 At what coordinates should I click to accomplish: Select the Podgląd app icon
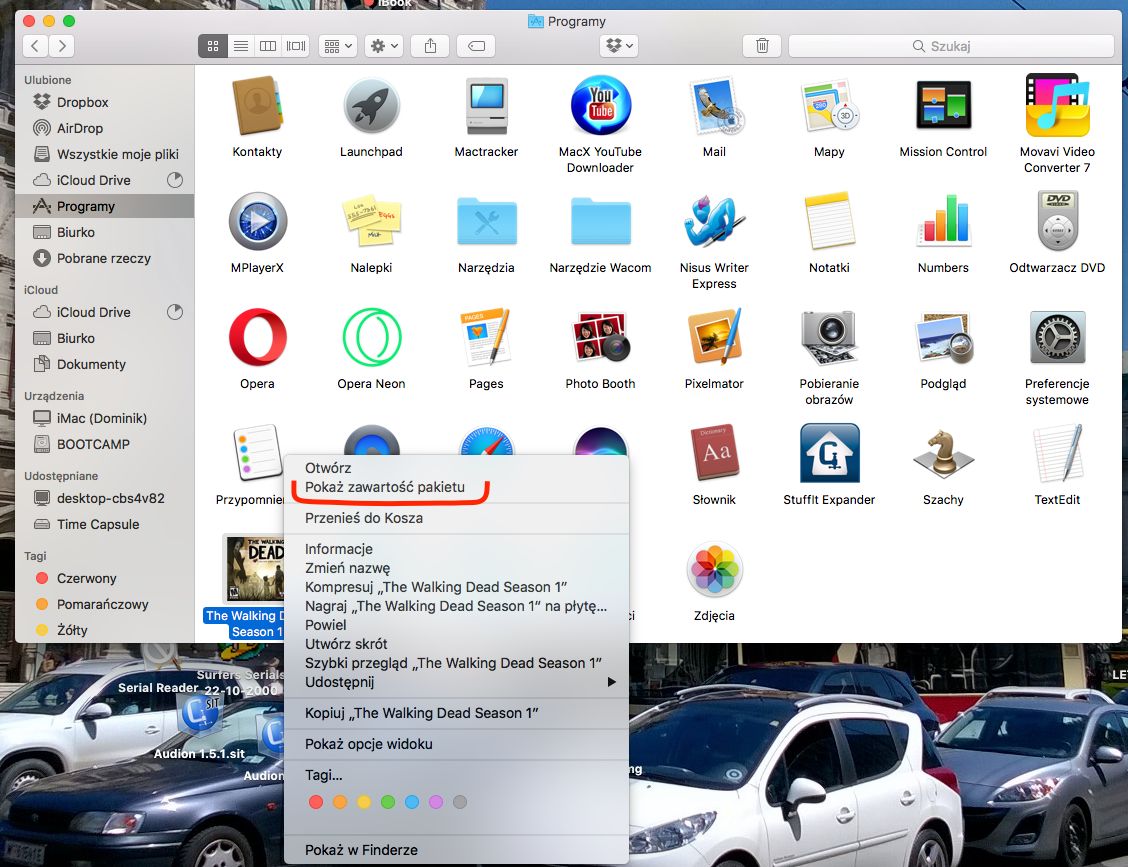943,337
